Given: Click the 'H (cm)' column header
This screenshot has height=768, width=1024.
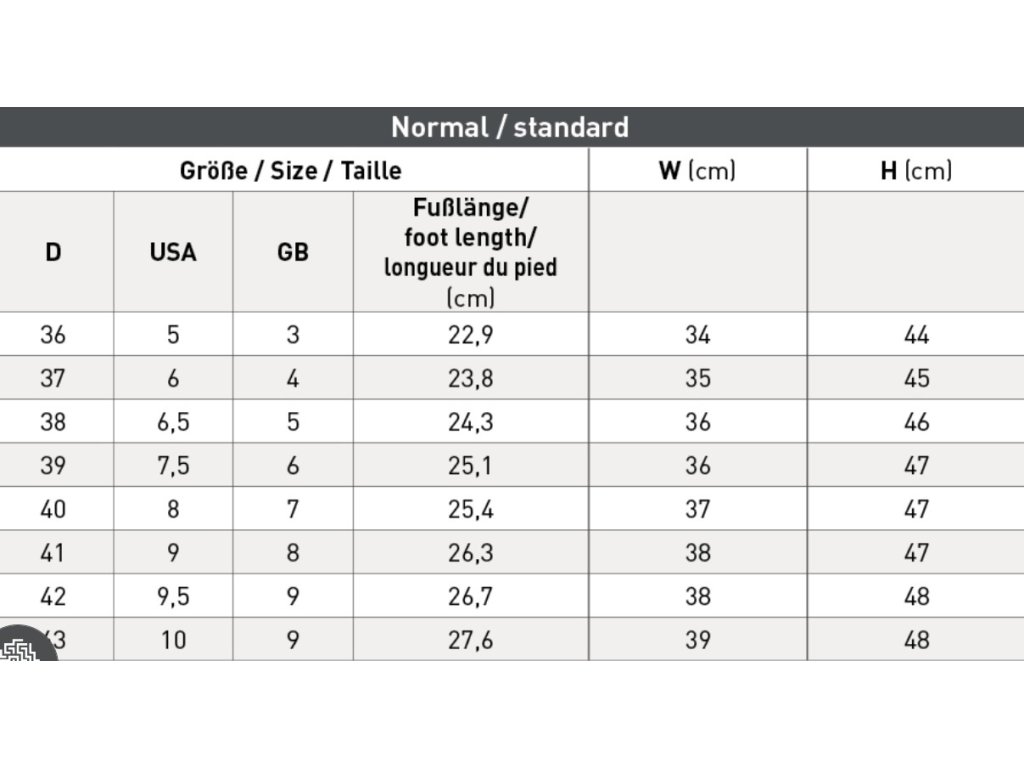Looking at the screenshot, I should pyautogui.click(x=916, y=170).
